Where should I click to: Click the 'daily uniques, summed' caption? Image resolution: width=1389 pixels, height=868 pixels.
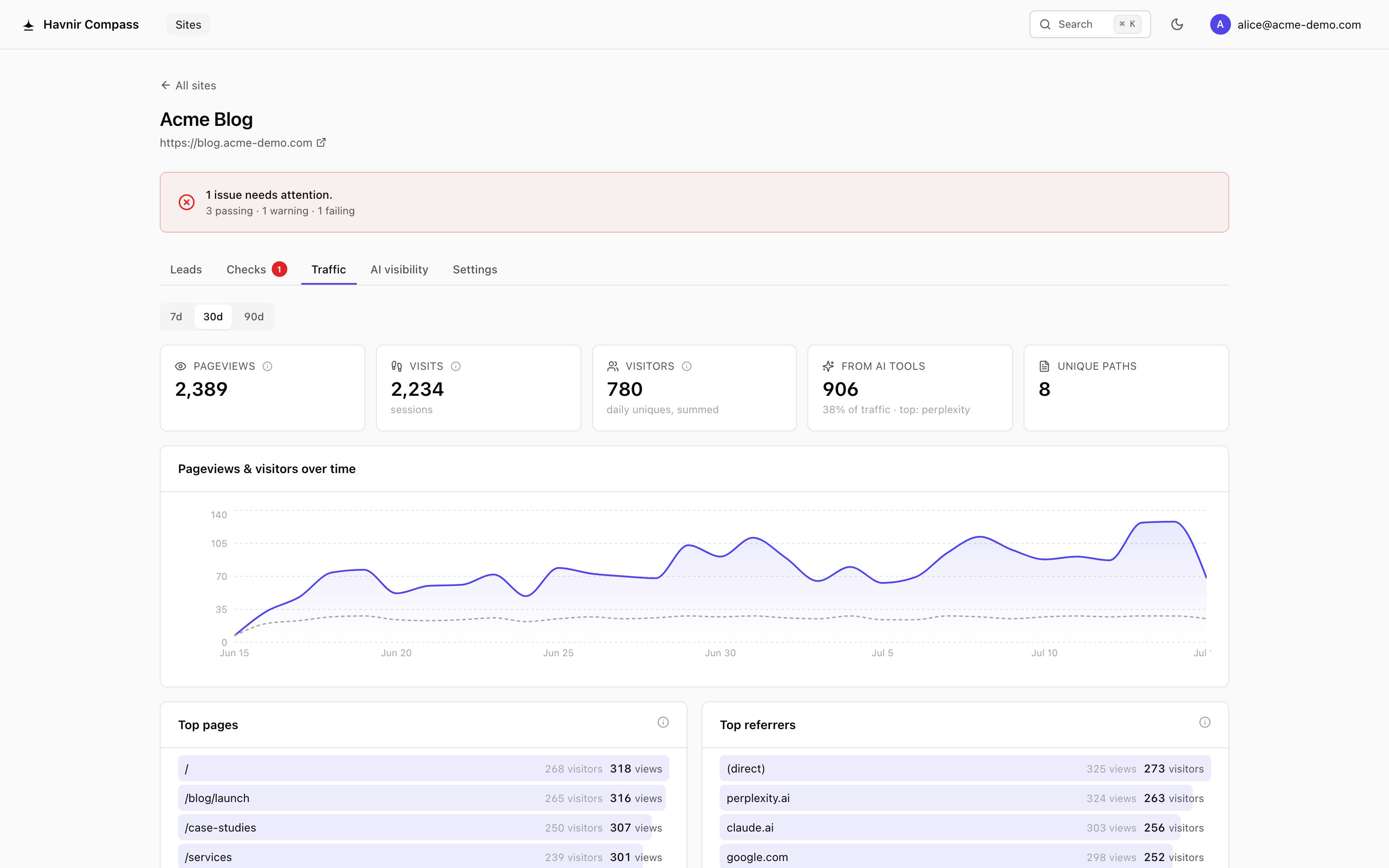coord(662,409)
